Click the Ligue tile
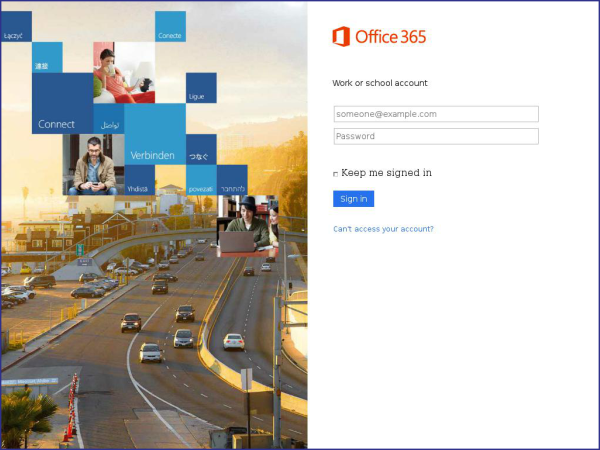 [201, 88]
